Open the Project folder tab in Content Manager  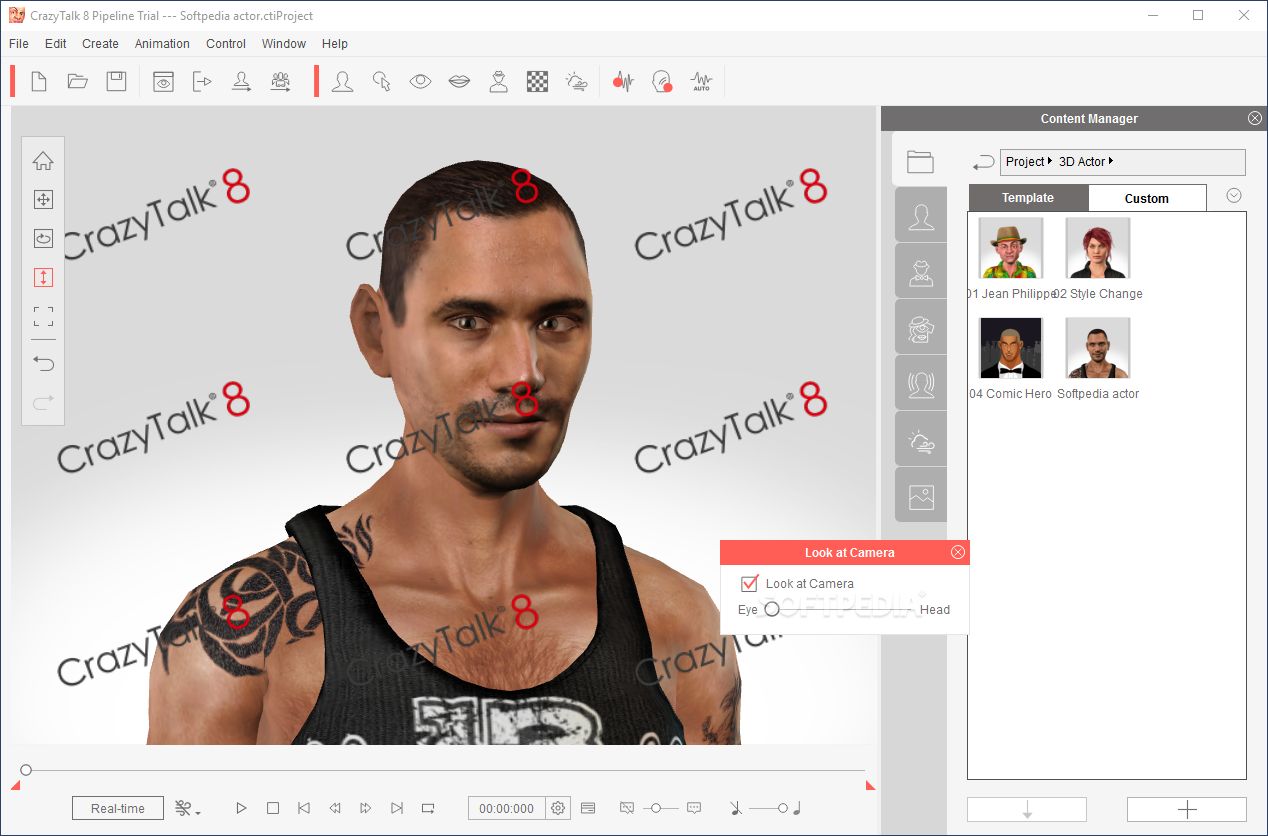pyautogui.click(x=920, y=161)
